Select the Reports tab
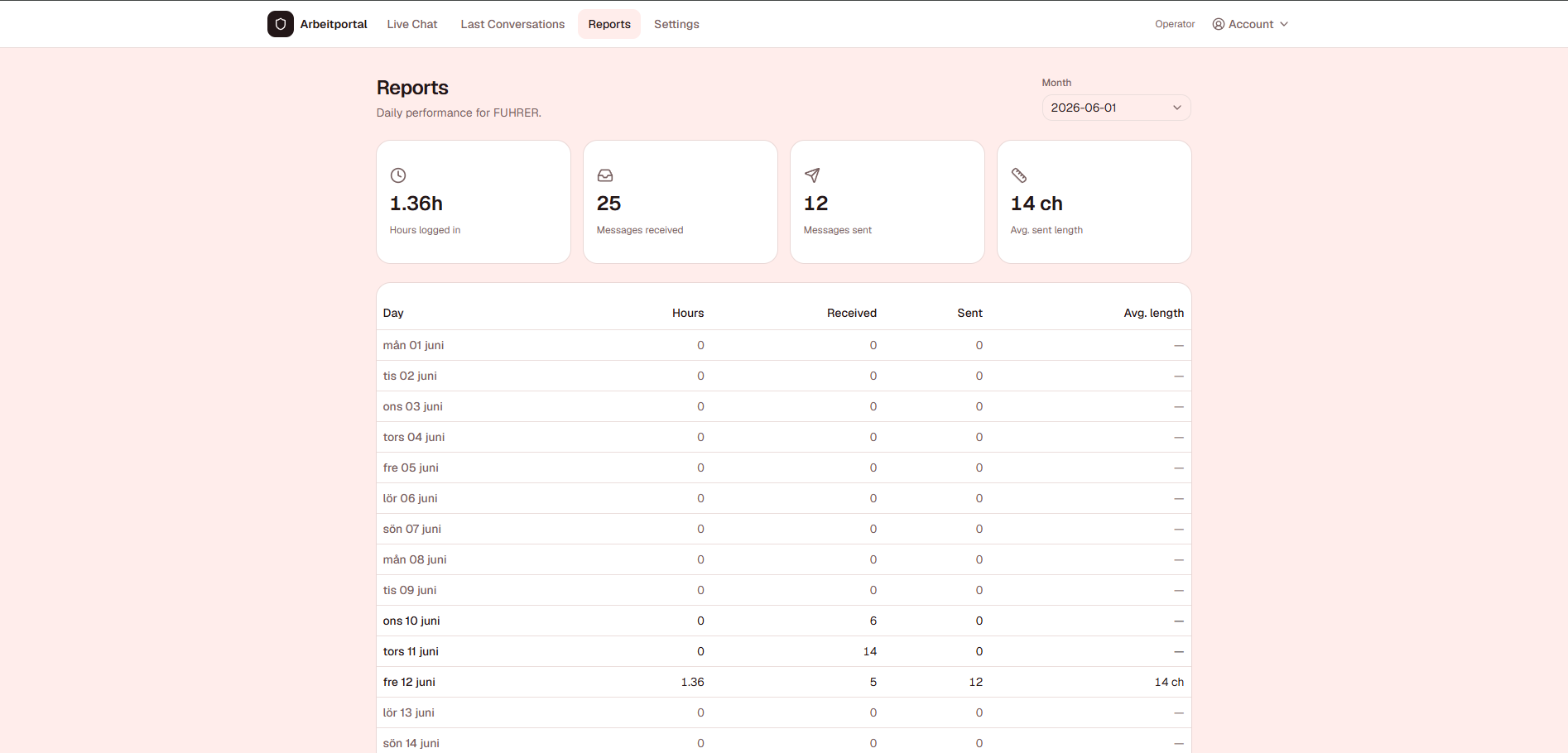Image resolution: width=1568 pixels, height=753 pixels. 609,24
